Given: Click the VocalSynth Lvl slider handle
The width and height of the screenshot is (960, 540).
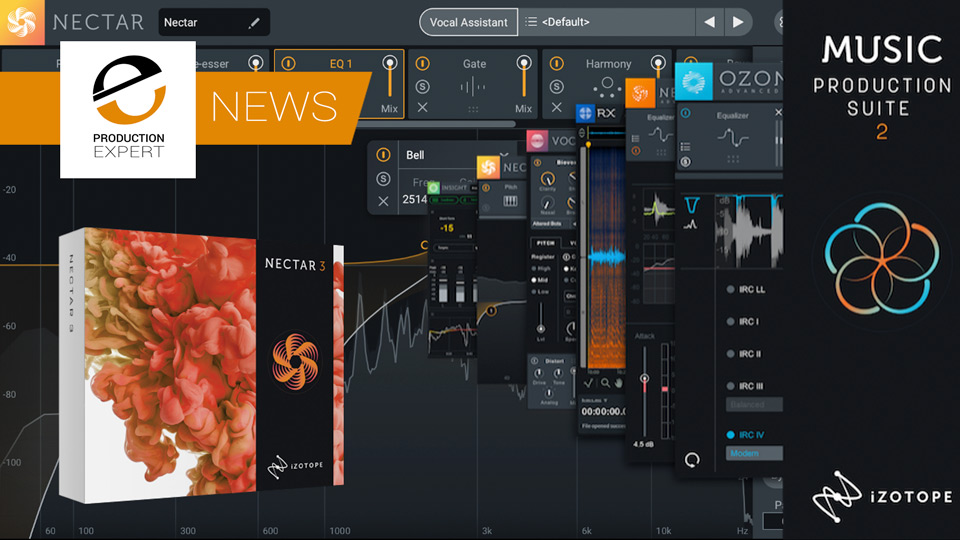Looking at the screenshot, I should click(540, 329).
